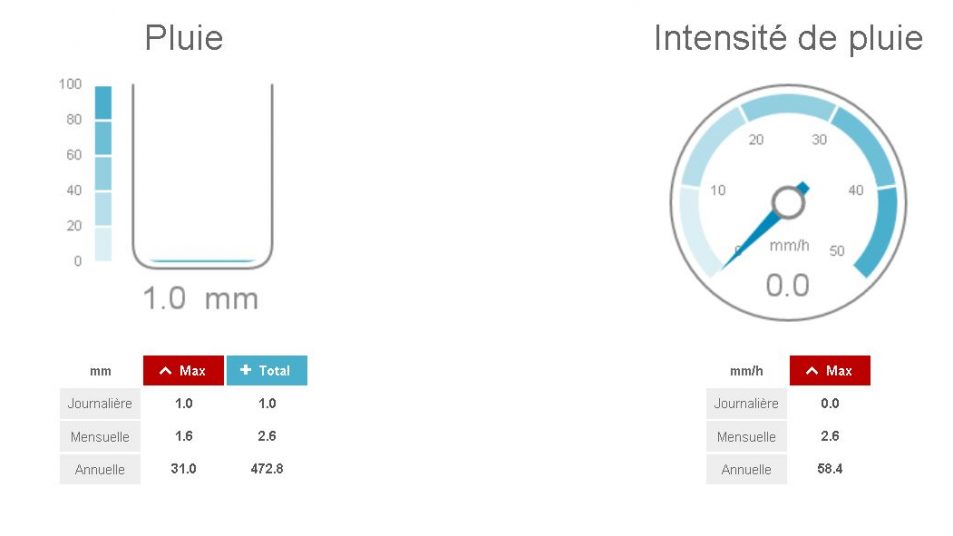This screenshot has width=953, height=536.
Task: Click the Intensité de pluie heading
Action: point(787,38)
